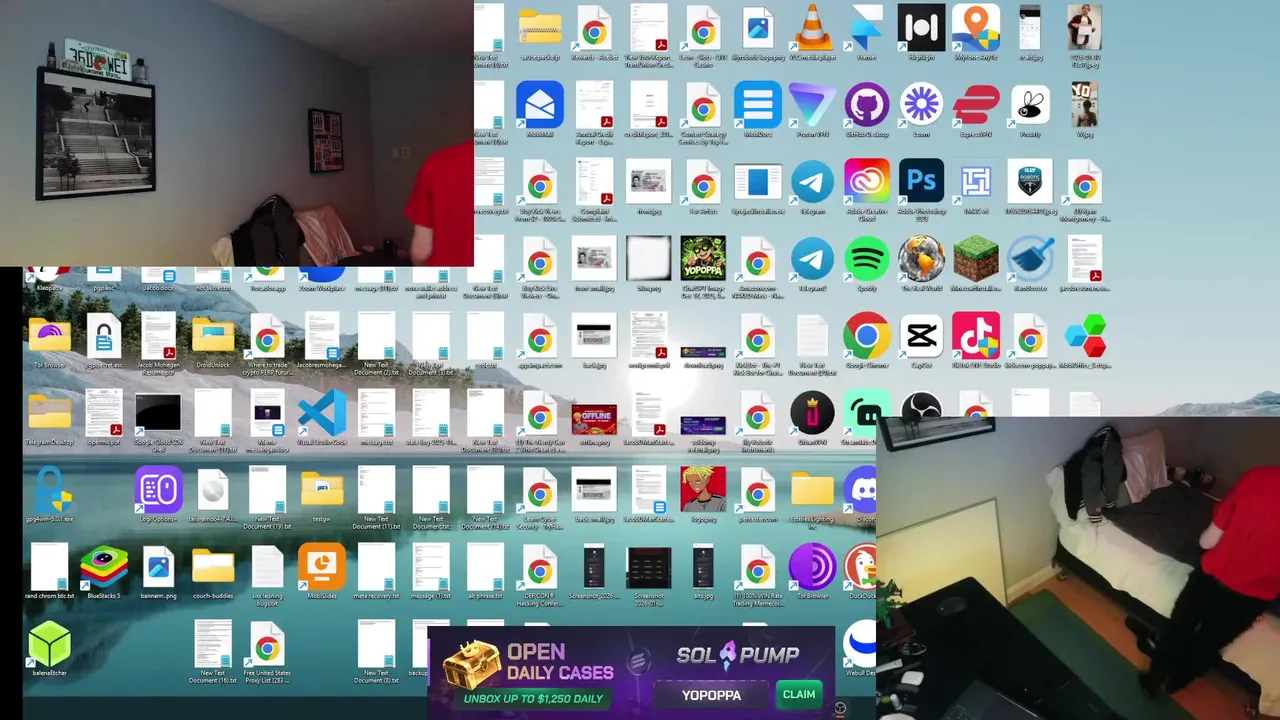The image size is (1280, 720).
Task: Select the bannerrr.png image file
Action: (158, 568)
